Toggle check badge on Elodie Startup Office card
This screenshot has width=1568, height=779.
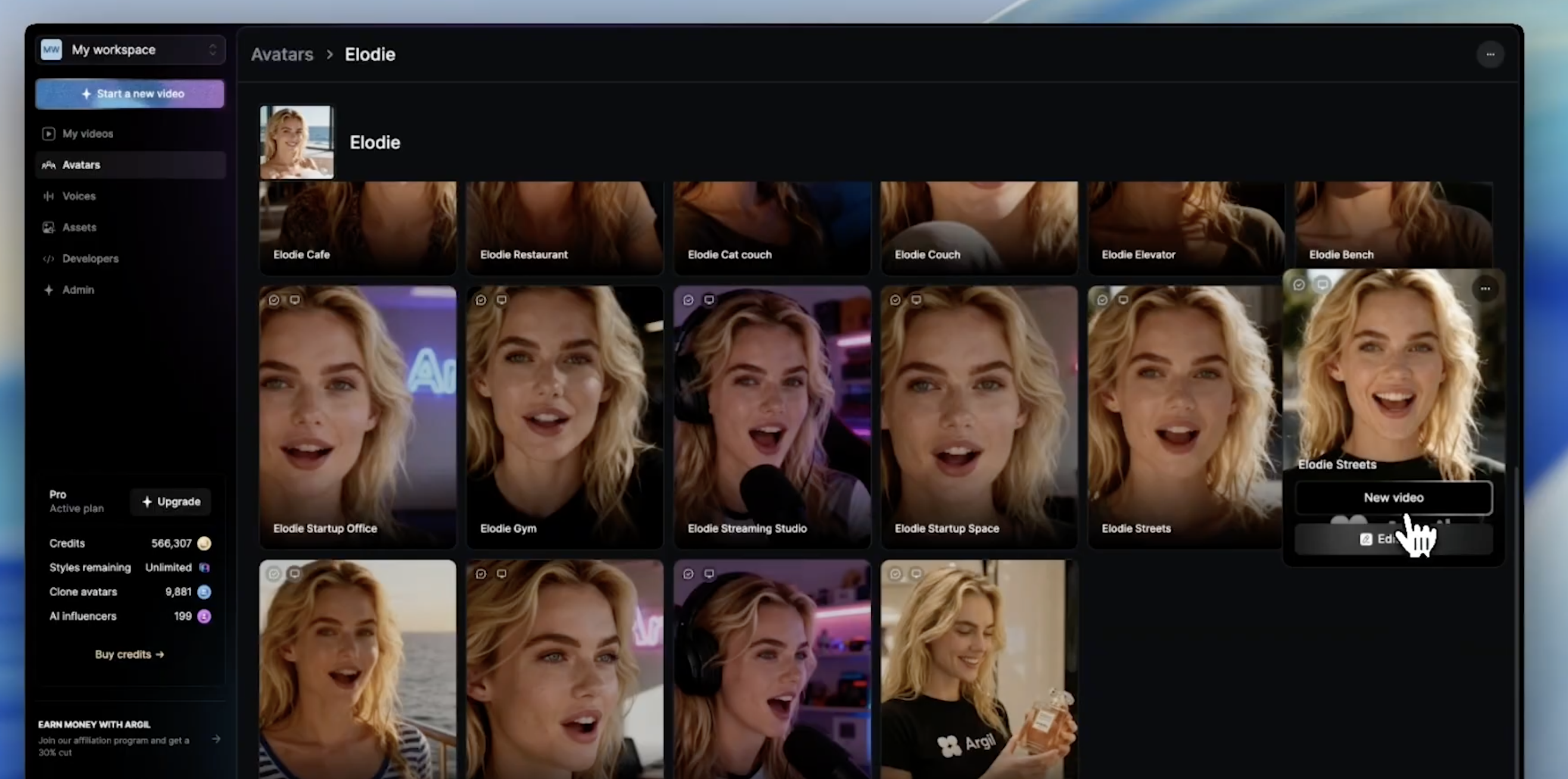point(274,300)
